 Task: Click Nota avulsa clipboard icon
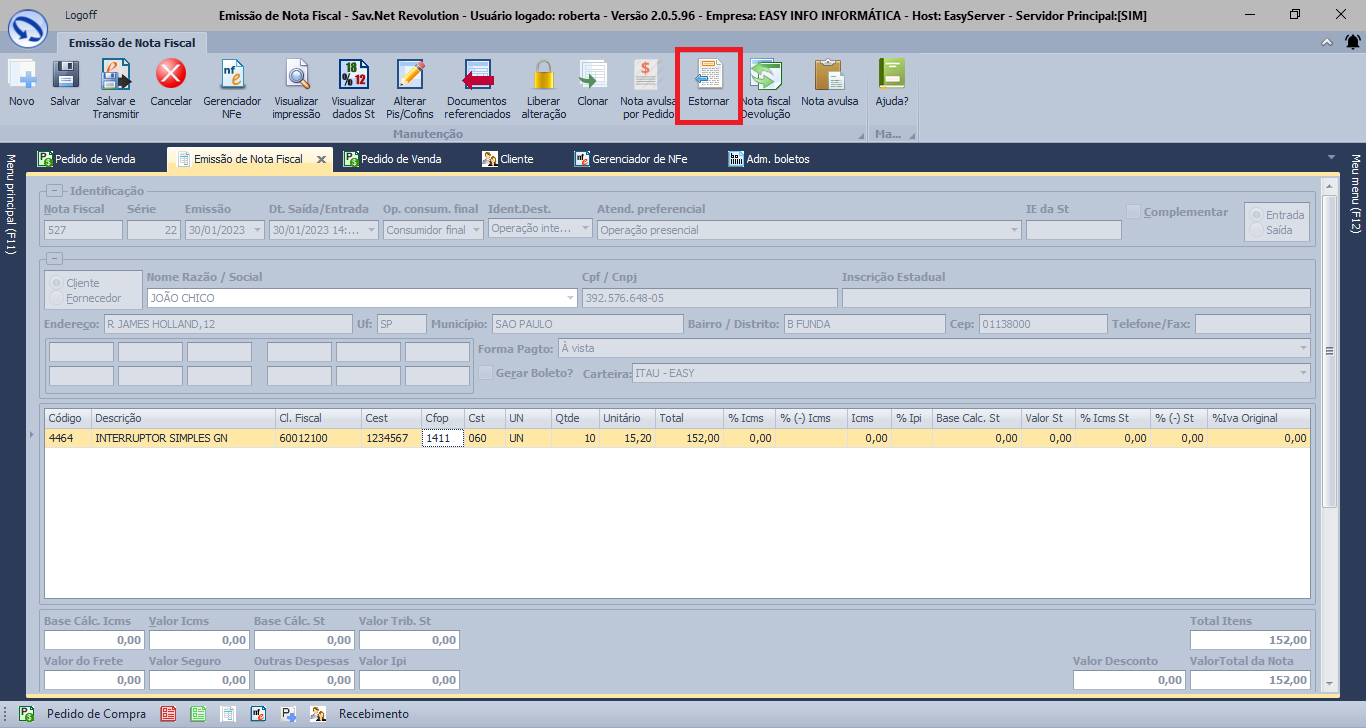(830, 75)
